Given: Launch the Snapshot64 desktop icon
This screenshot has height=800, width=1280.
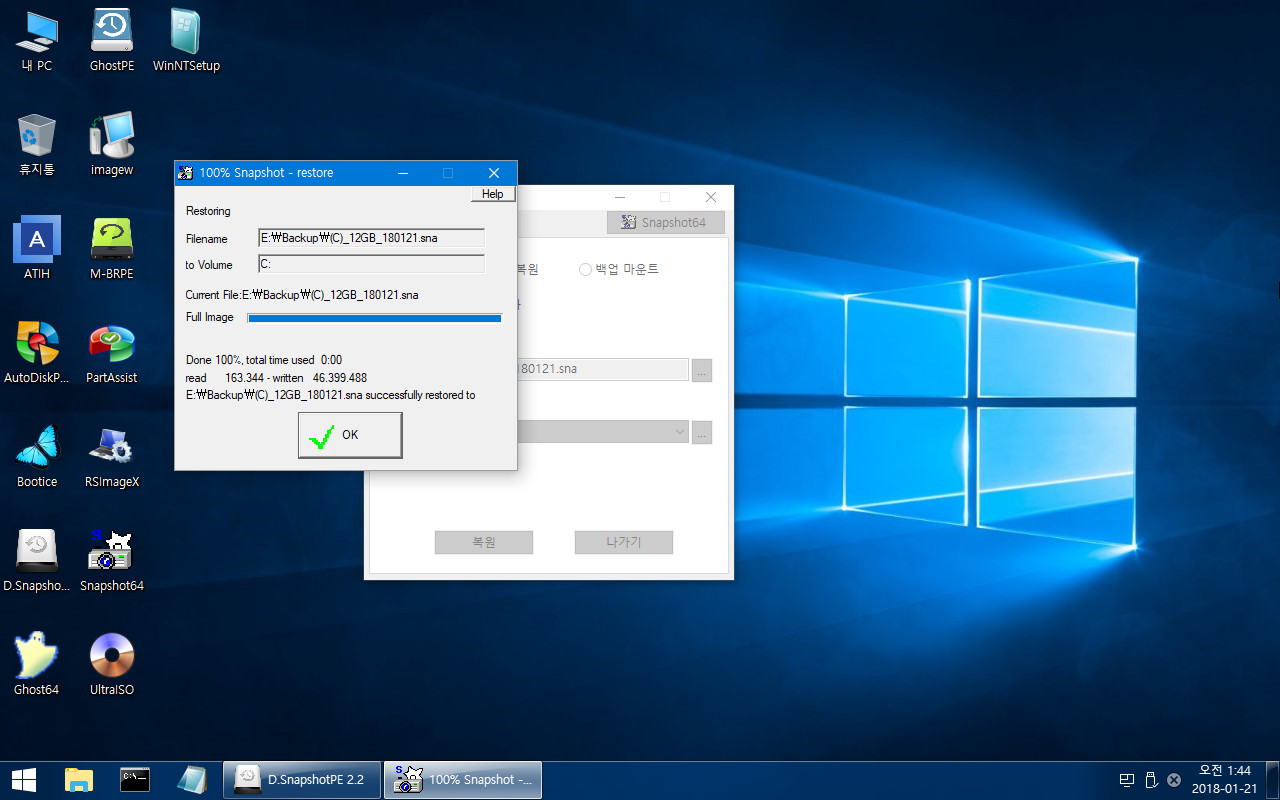Looking at the screenshot, I should pyautogui.click(x=112, y=561).
